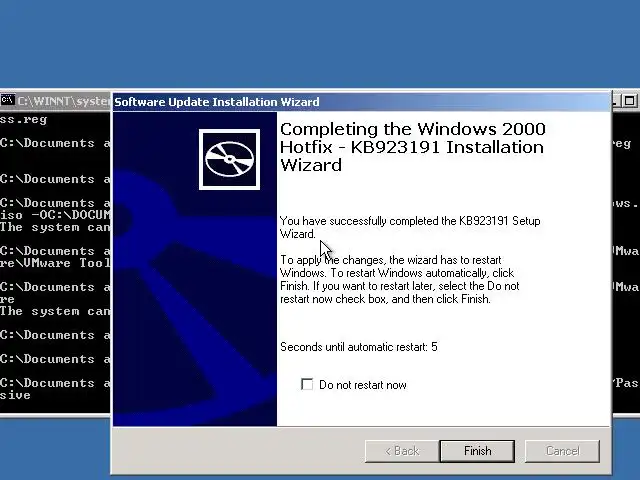Click the Seconds until automatic restart text
The height and width of the screenshot is (480, 640).
pos(359,347)
